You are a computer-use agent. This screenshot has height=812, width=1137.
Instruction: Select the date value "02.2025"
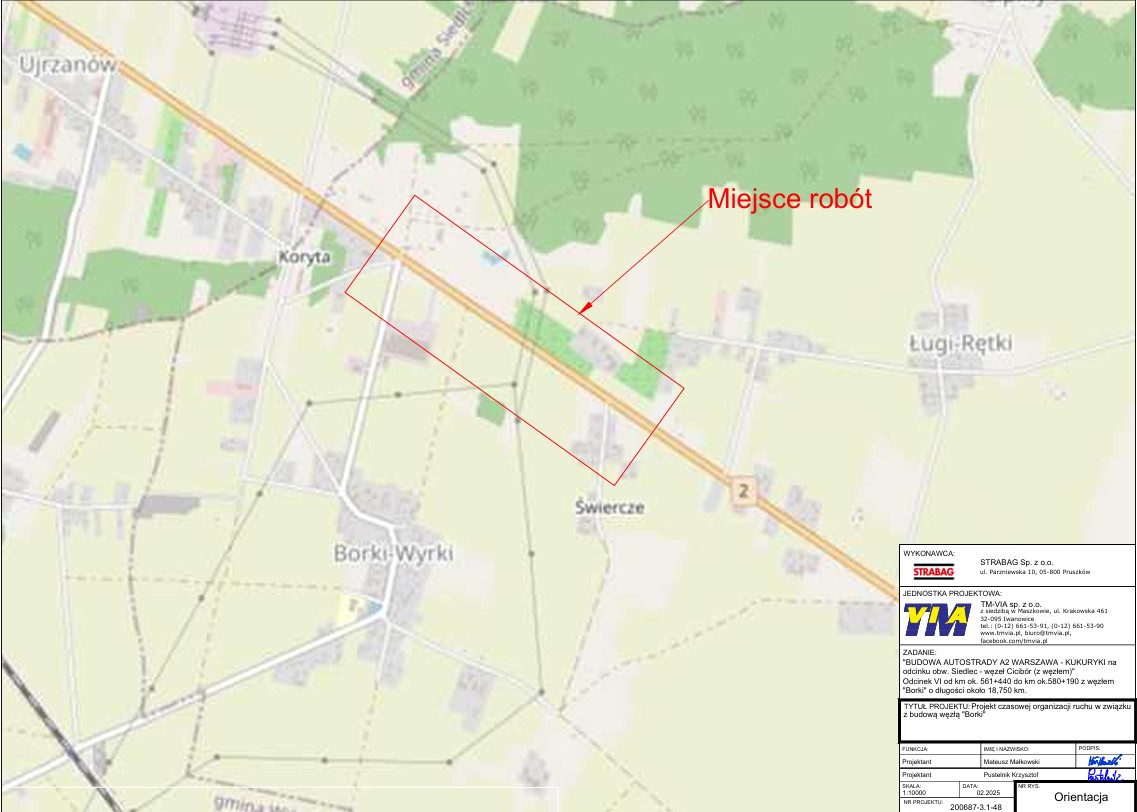988,793
